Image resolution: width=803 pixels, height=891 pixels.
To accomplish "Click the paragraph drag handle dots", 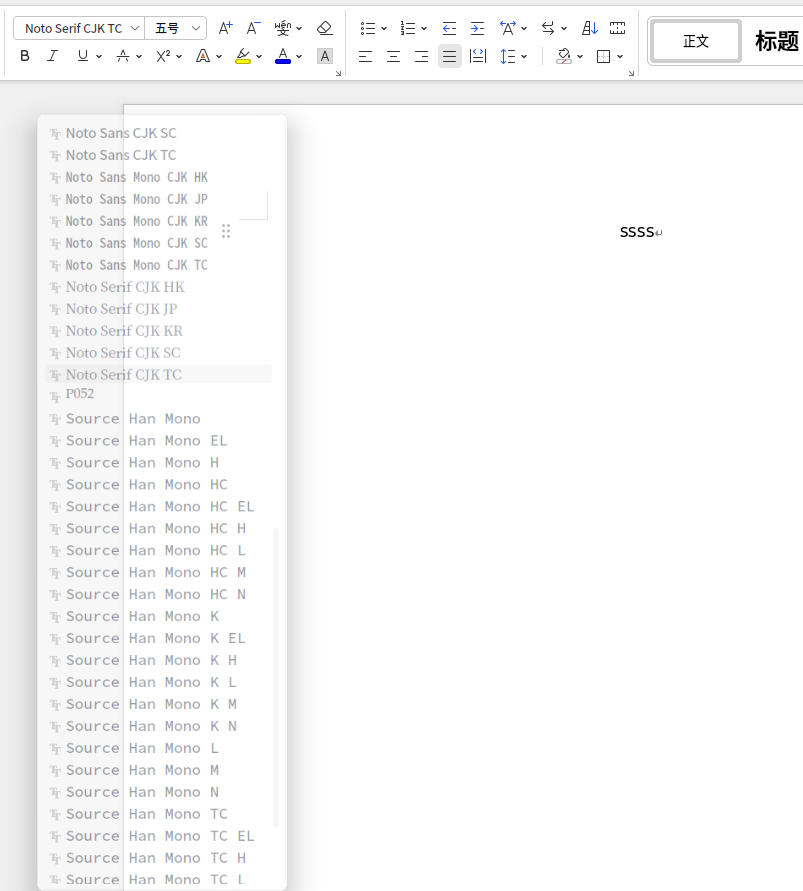I will point(226,231).
